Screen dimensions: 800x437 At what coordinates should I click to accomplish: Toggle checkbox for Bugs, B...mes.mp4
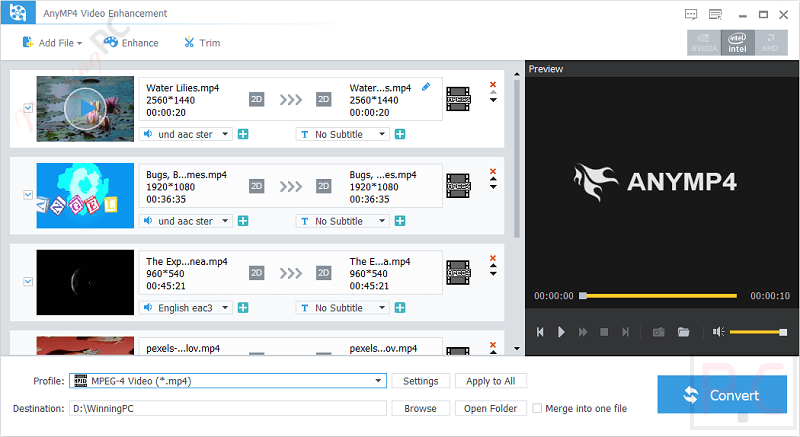pyautogui.click(x=28, y=195)
